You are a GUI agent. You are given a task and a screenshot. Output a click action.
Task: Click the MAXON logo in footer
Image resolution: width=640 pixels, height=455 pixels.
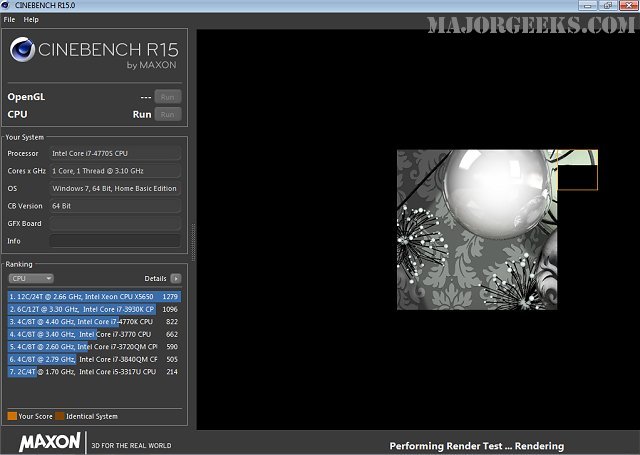(50, 442)
